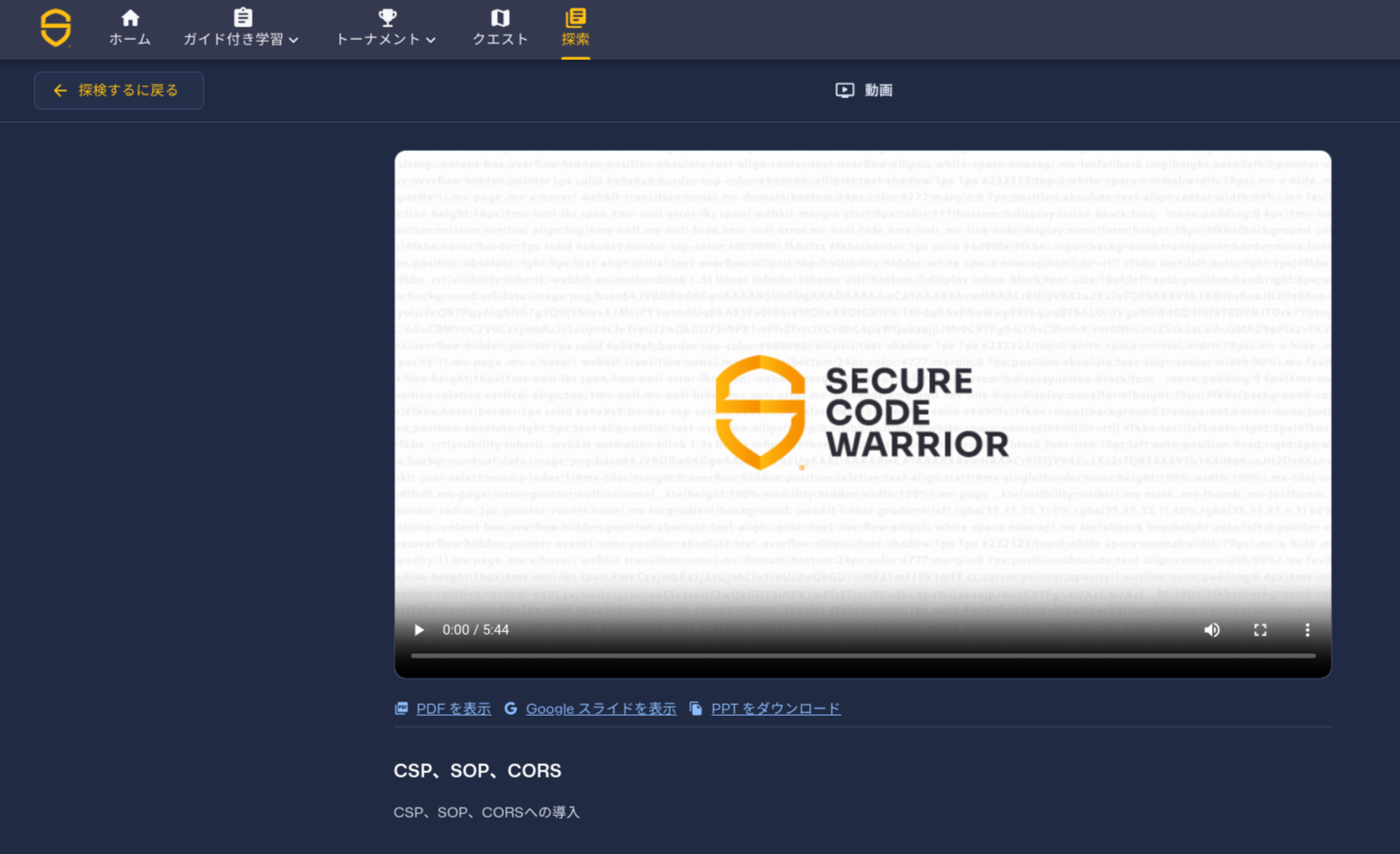
Task: Go to ホーム via the house icon
Action: tap(130, 17)
